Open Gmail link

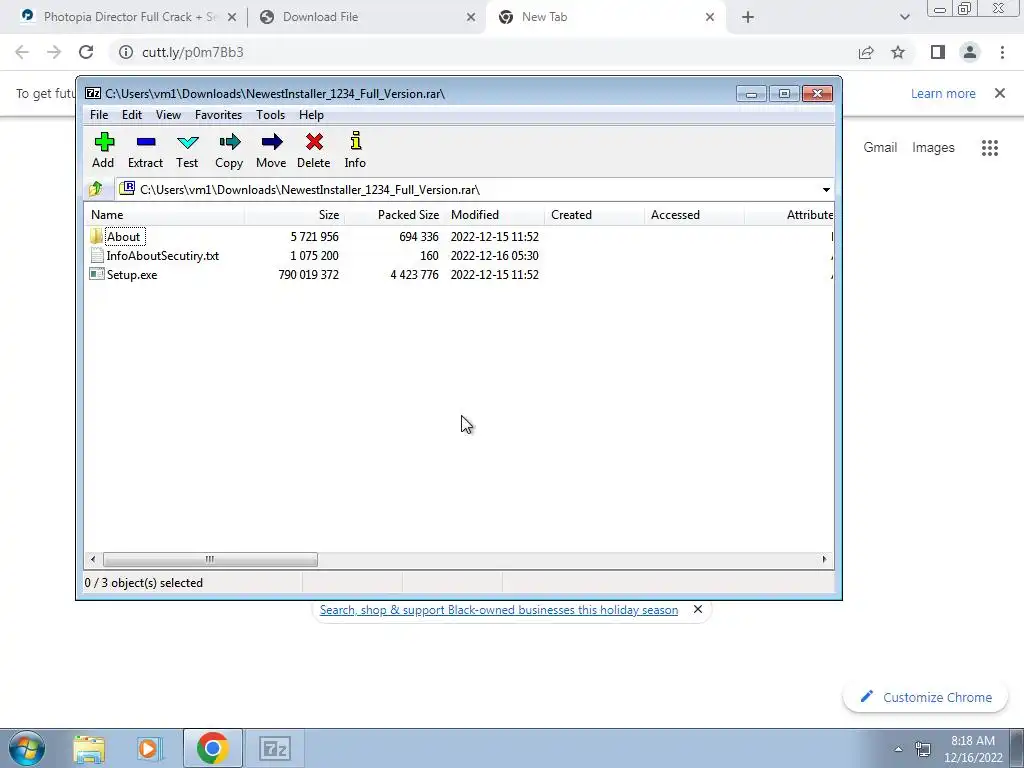pyautogui.click(x=880, y=148)
